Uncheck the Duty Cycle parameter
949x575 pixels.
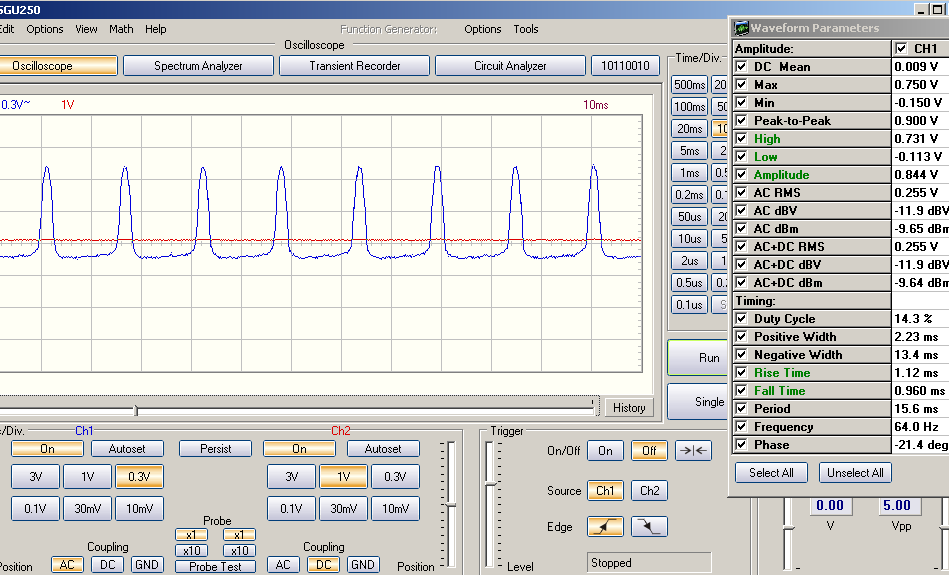741,319
